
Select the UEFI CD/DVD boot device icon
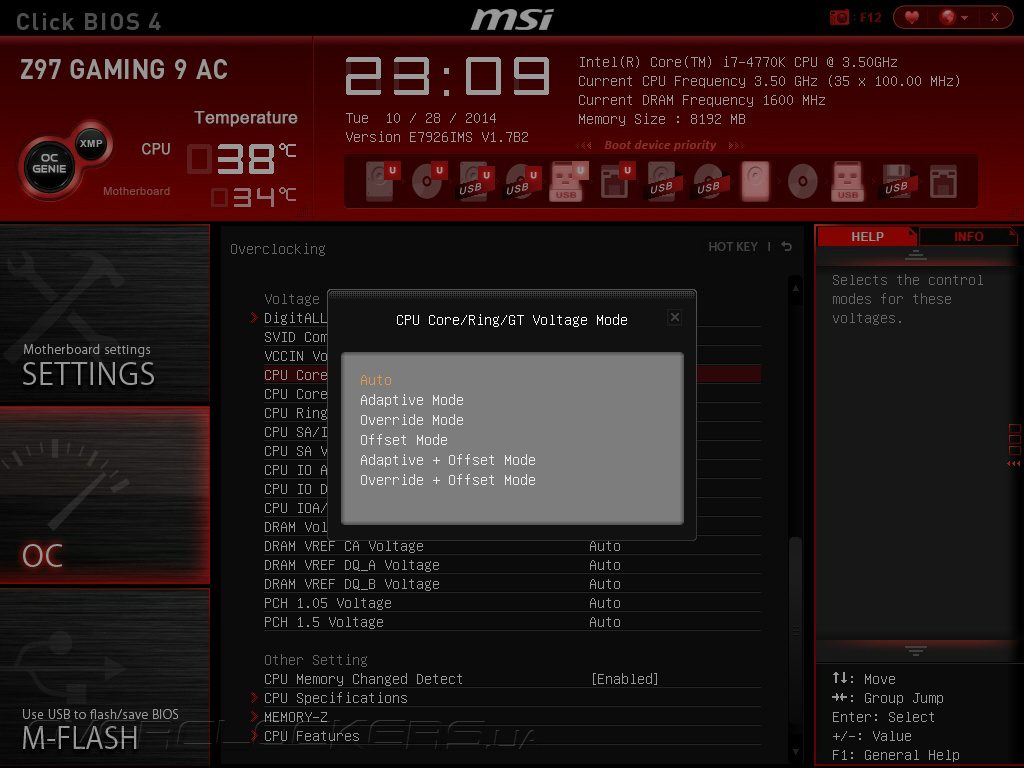428,181
